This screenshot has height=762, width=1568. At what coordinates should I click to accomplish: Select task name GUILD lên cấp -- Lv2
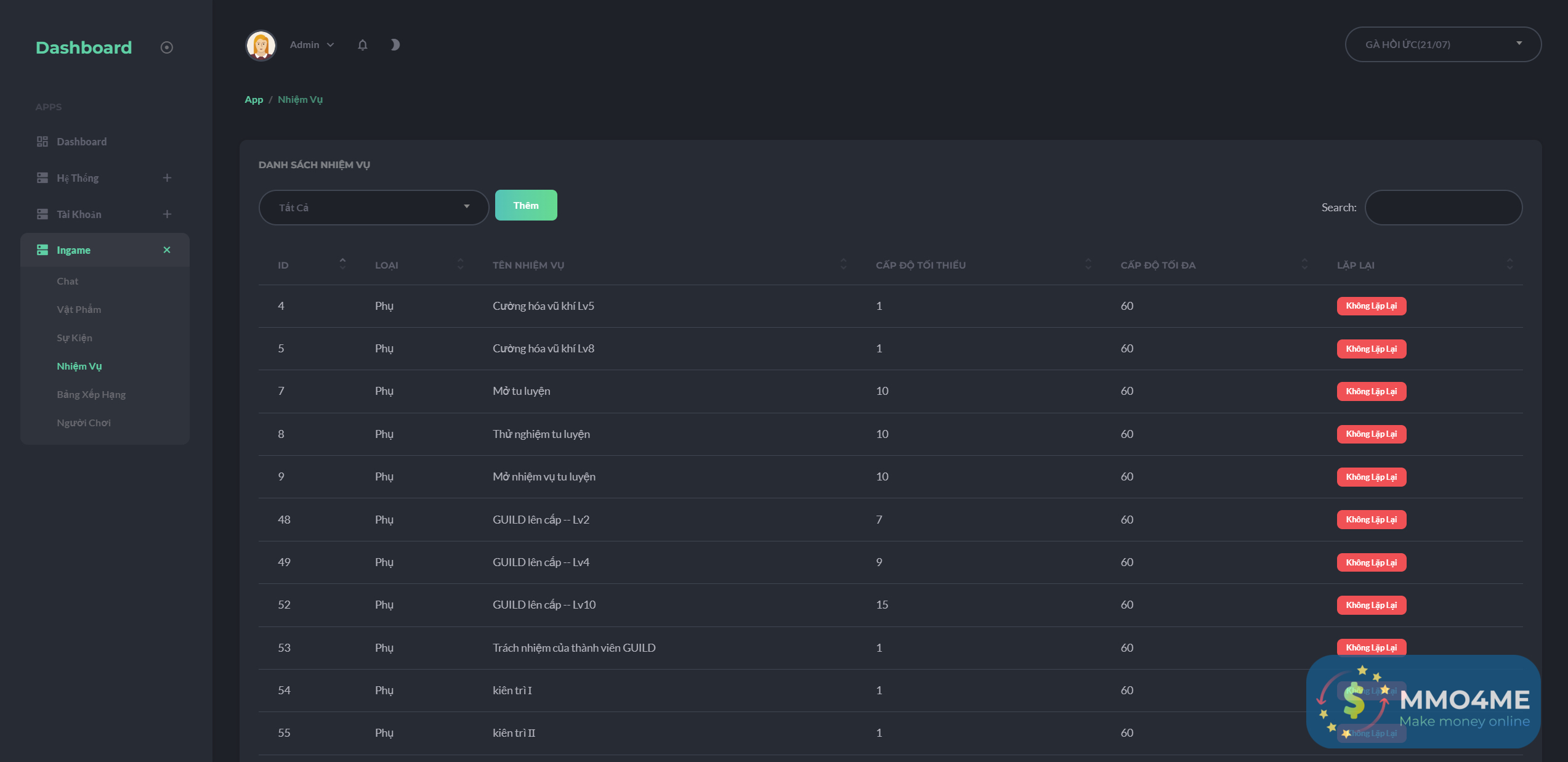point(541,520)
